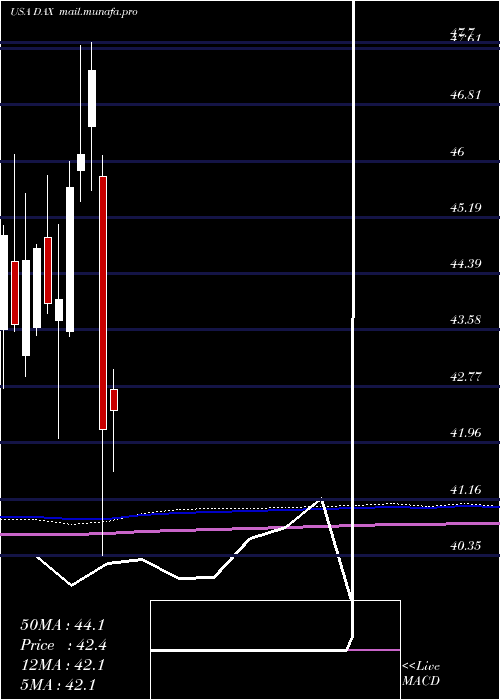Click the 46.81 price level label
This screenshot has width=500, height=700.
(466, 95)
